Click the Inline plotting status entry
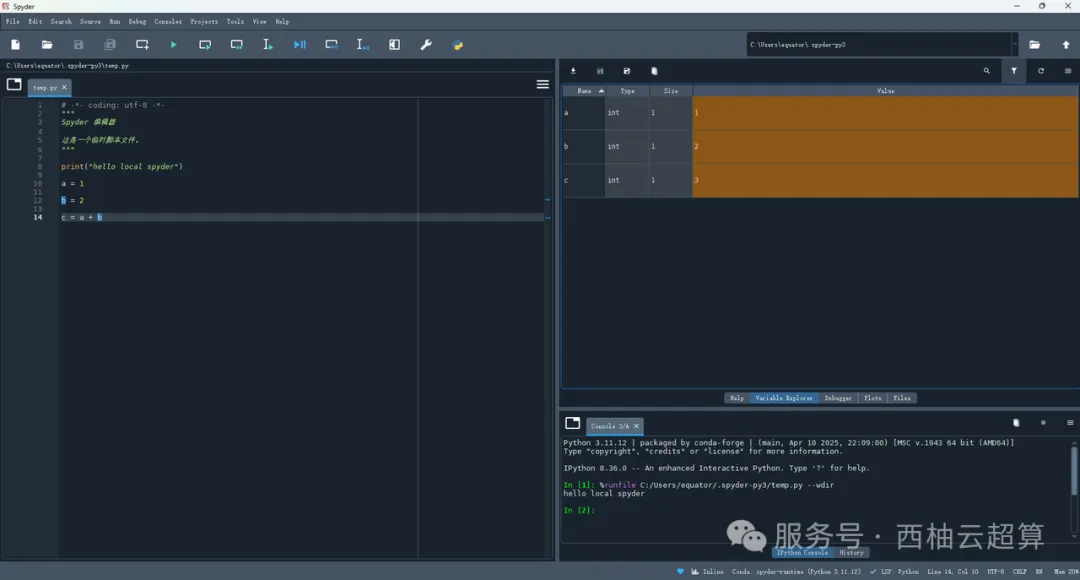 [707, 572]
